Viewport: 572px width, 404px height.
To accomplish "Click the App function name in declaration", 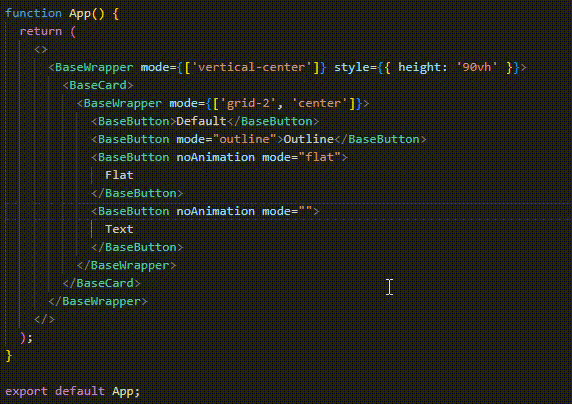I will pos(80,14).
